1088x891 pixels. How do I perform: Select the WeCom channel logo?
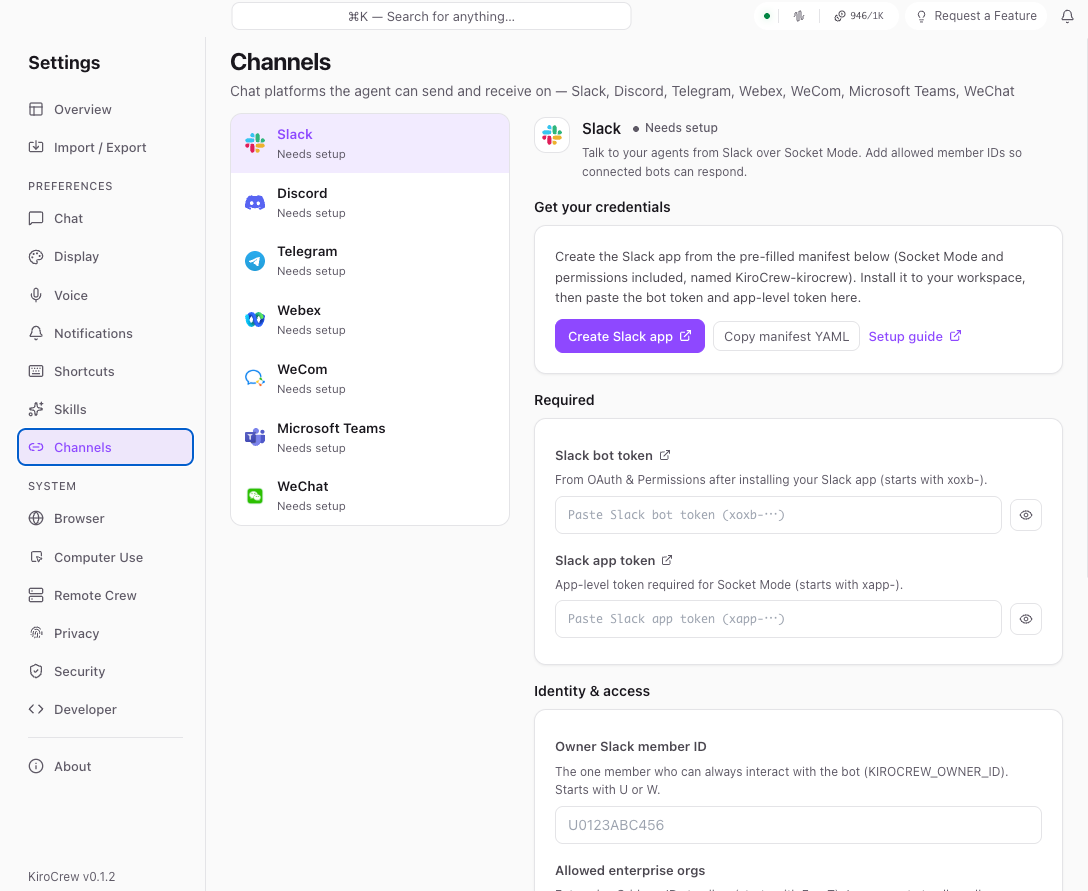[255, 378]
